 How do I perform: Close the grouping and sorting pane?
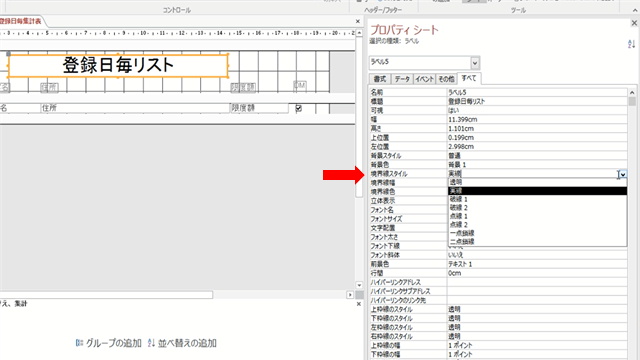coord(358,304)
